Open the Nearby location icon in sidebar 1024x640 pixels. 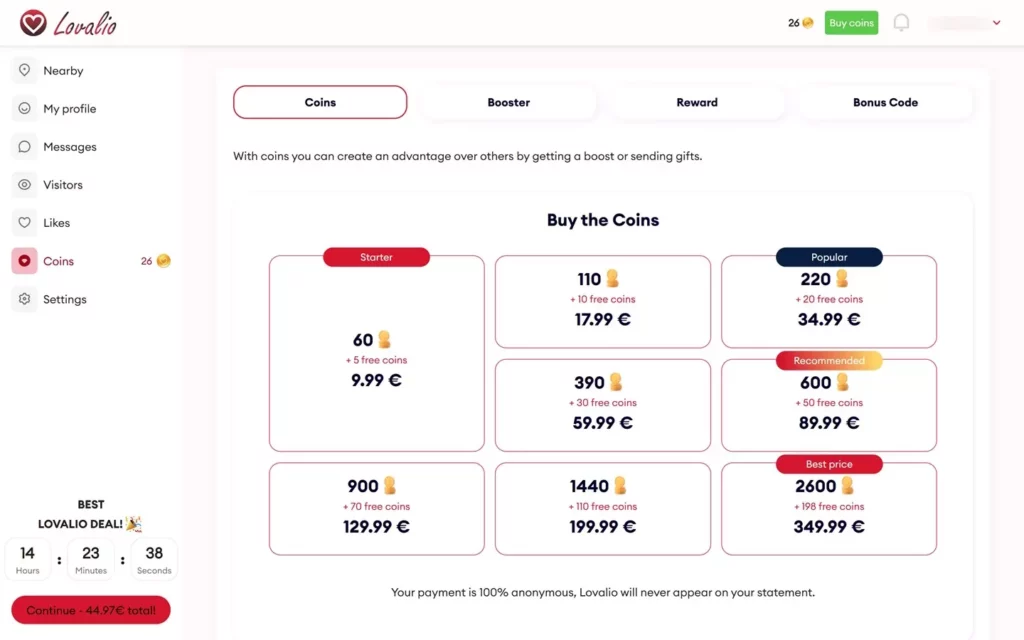(x=25, y=70)
